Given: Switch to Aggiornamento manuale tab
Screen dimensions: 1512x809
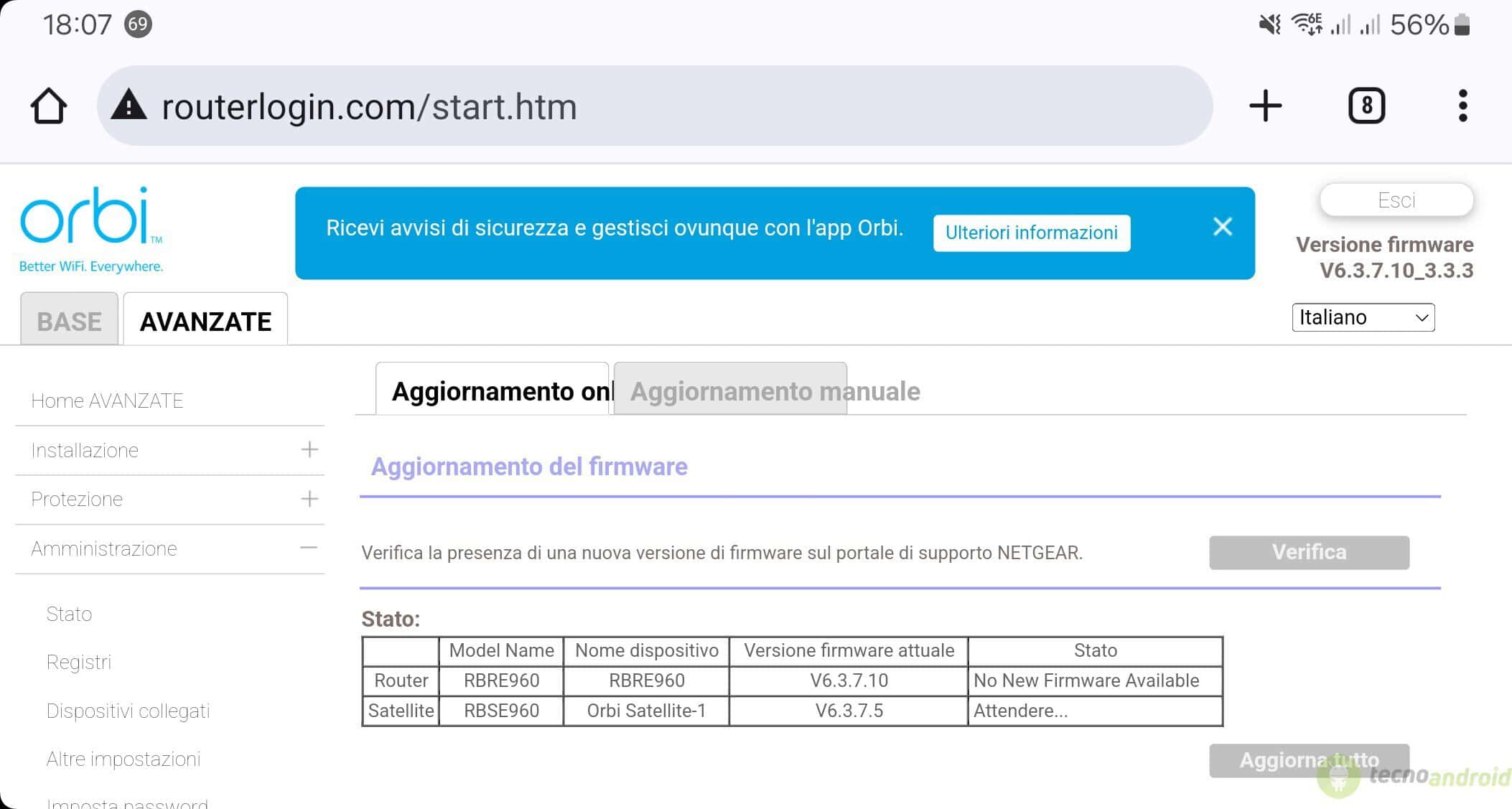Looking at the screenshot, I should tap(731, 390).
